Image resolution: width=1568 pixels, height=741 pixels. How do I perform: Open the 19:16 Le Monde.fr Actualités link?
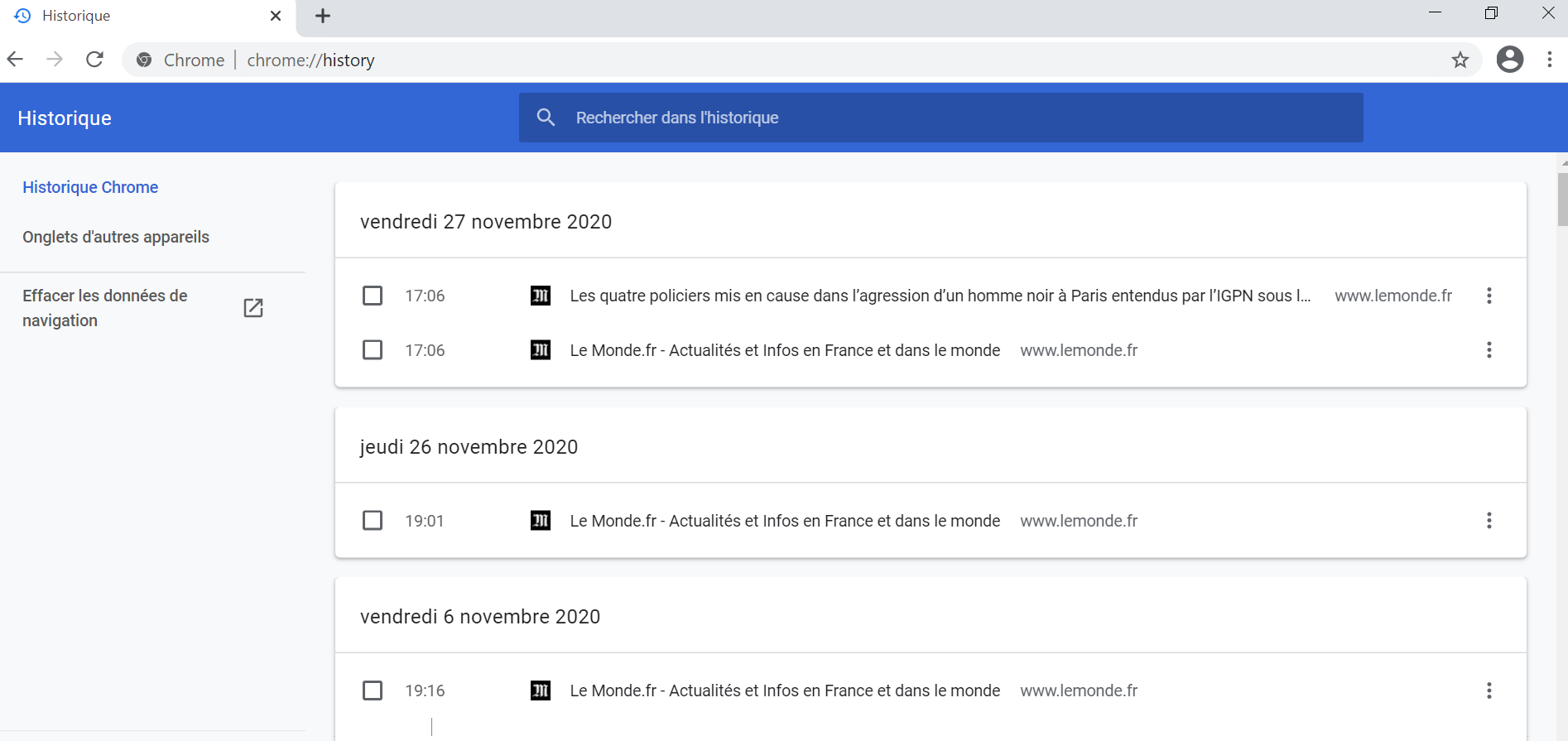[x=785, y=690]
